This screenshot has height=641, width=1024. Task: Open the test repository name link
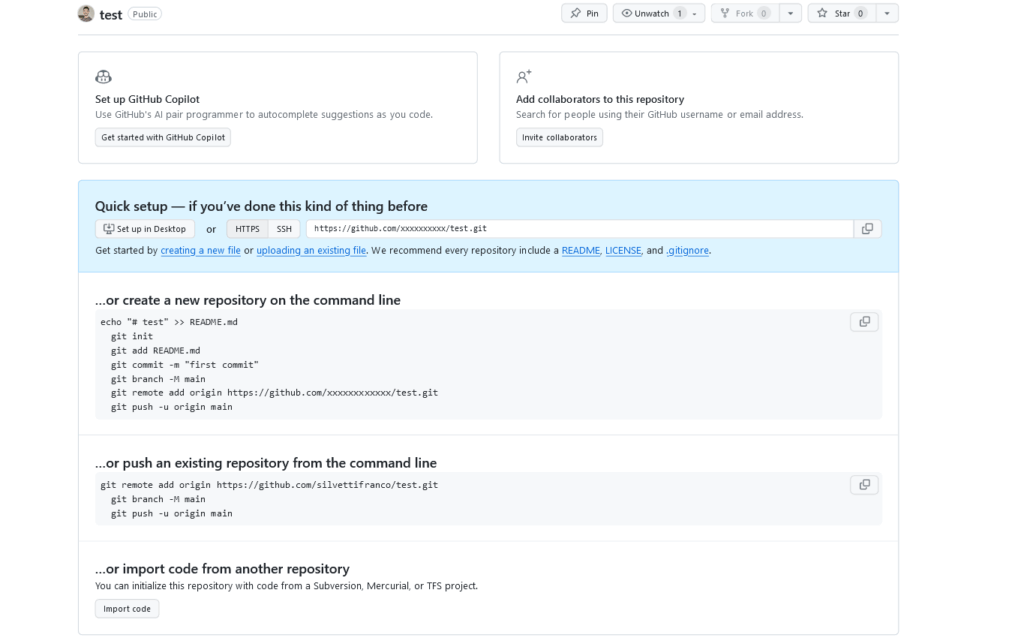coord(110,14)
